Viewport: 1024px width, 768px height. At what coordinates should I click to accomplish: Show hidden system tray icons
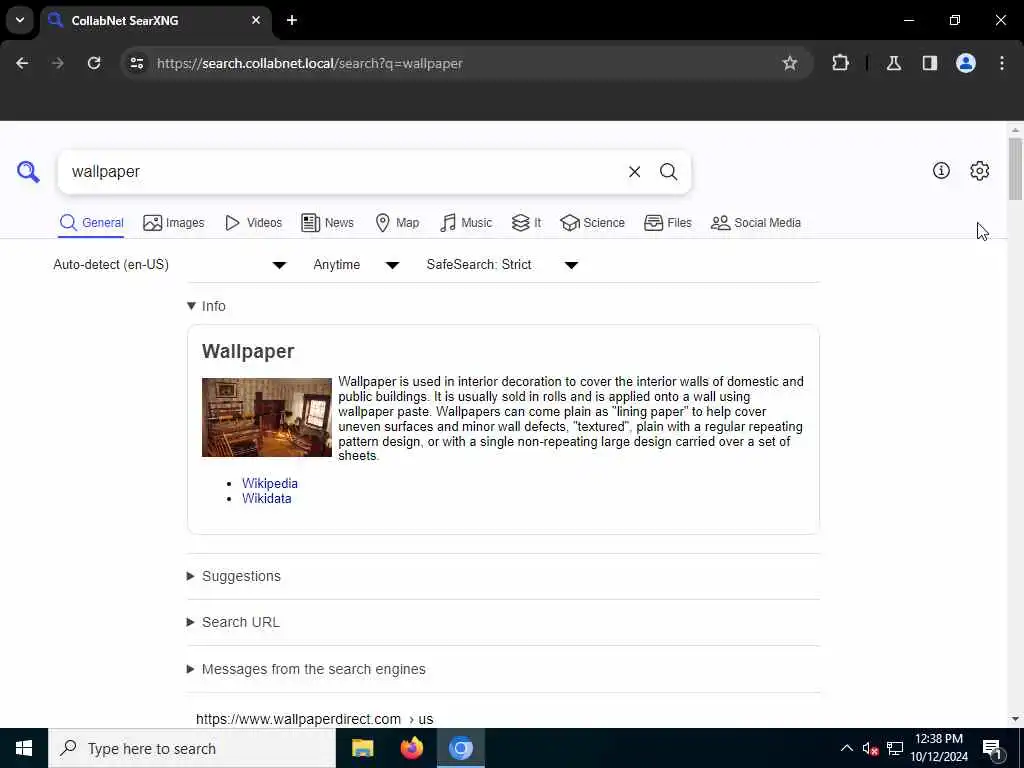[846, 748]
